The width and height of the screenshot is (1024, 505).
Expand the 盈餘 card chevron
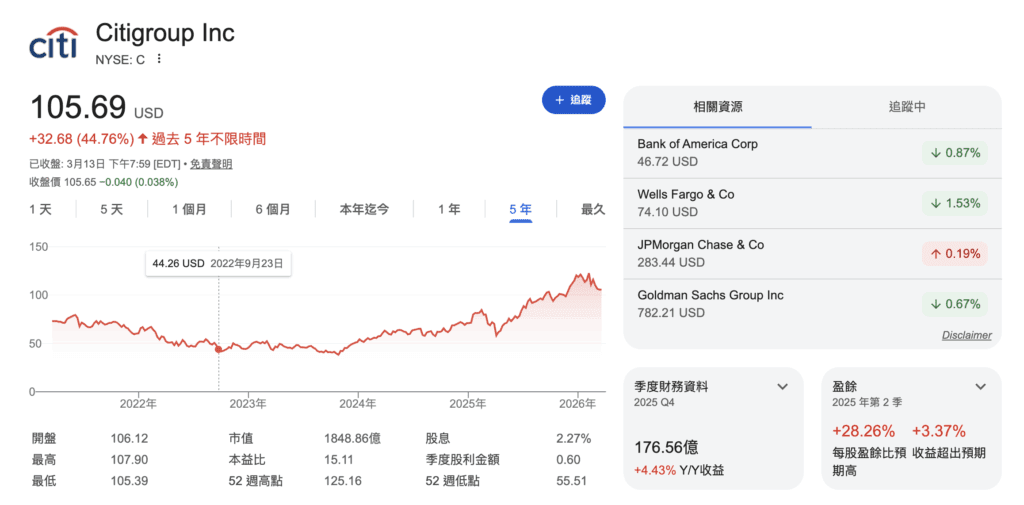click(x=980, y=387)
